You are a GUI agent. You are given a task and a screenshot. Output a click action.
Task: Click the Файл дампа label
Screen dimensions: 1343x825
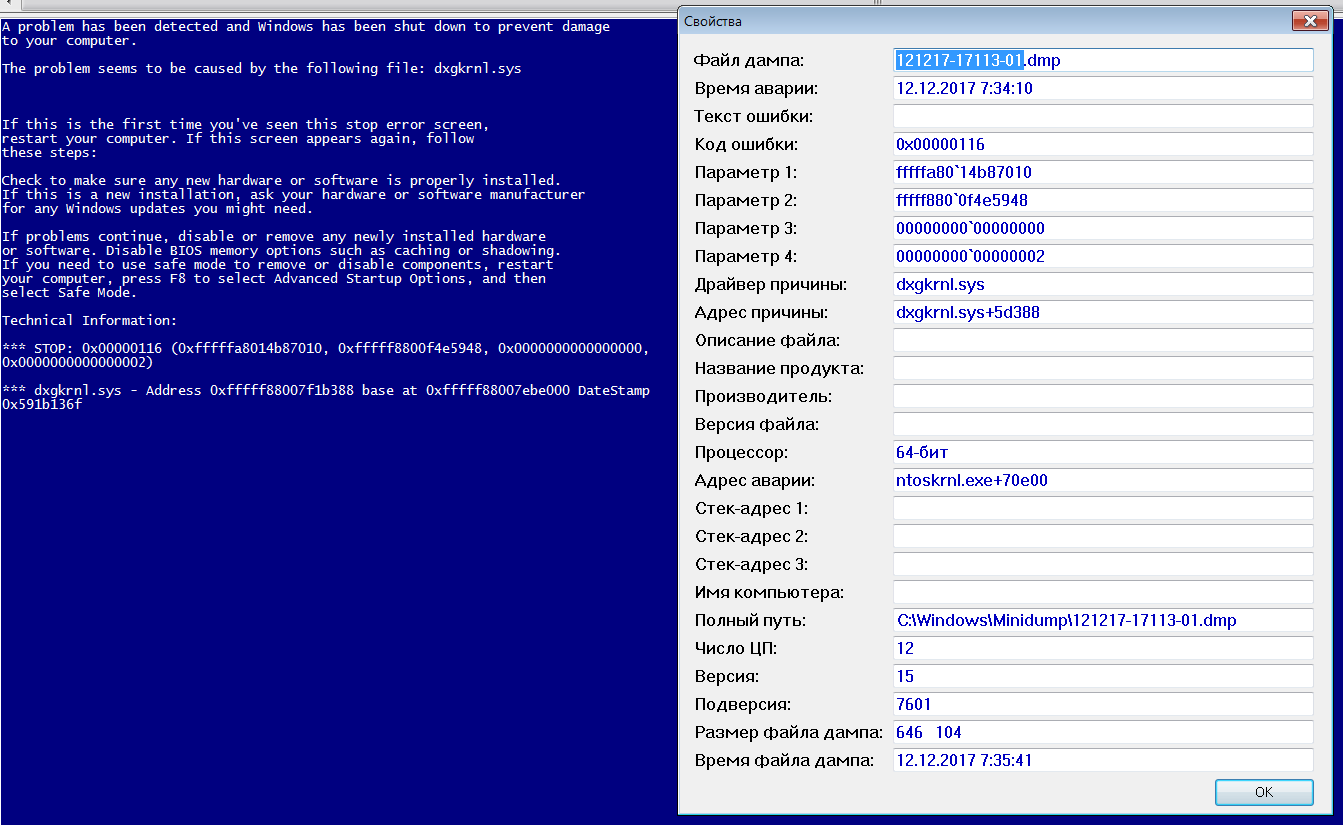(x=749, y=60)
